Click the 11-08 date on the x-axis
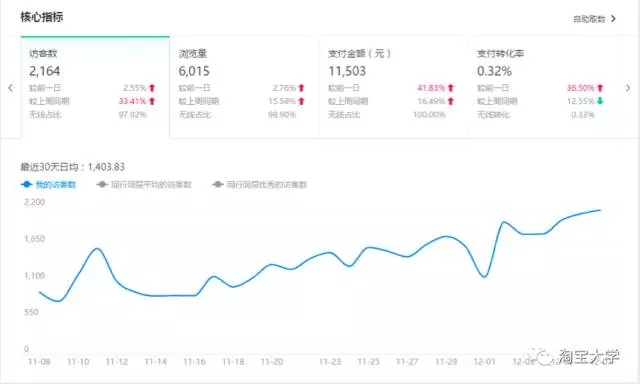The width and height of the screenshot is (640, 384). [x=39, y=362]
